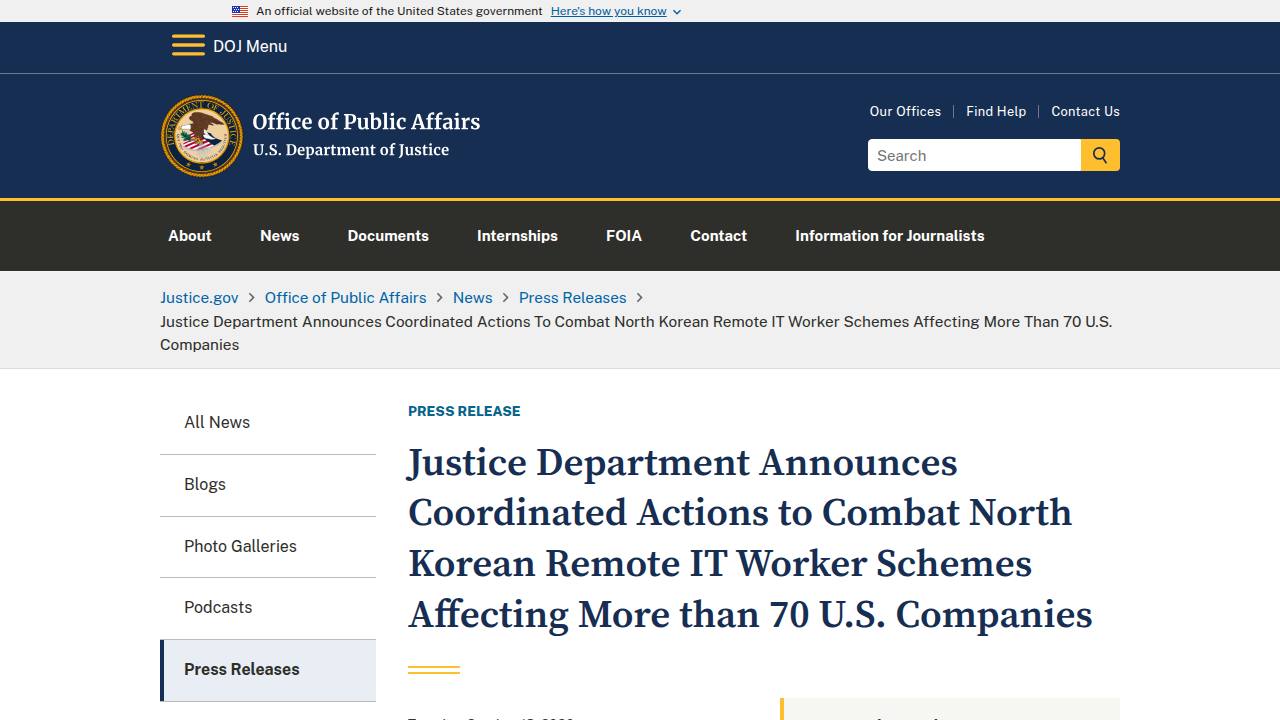Select Press Releases in the sidebar
Screen dimensions: 1280x720
point(268,670)
